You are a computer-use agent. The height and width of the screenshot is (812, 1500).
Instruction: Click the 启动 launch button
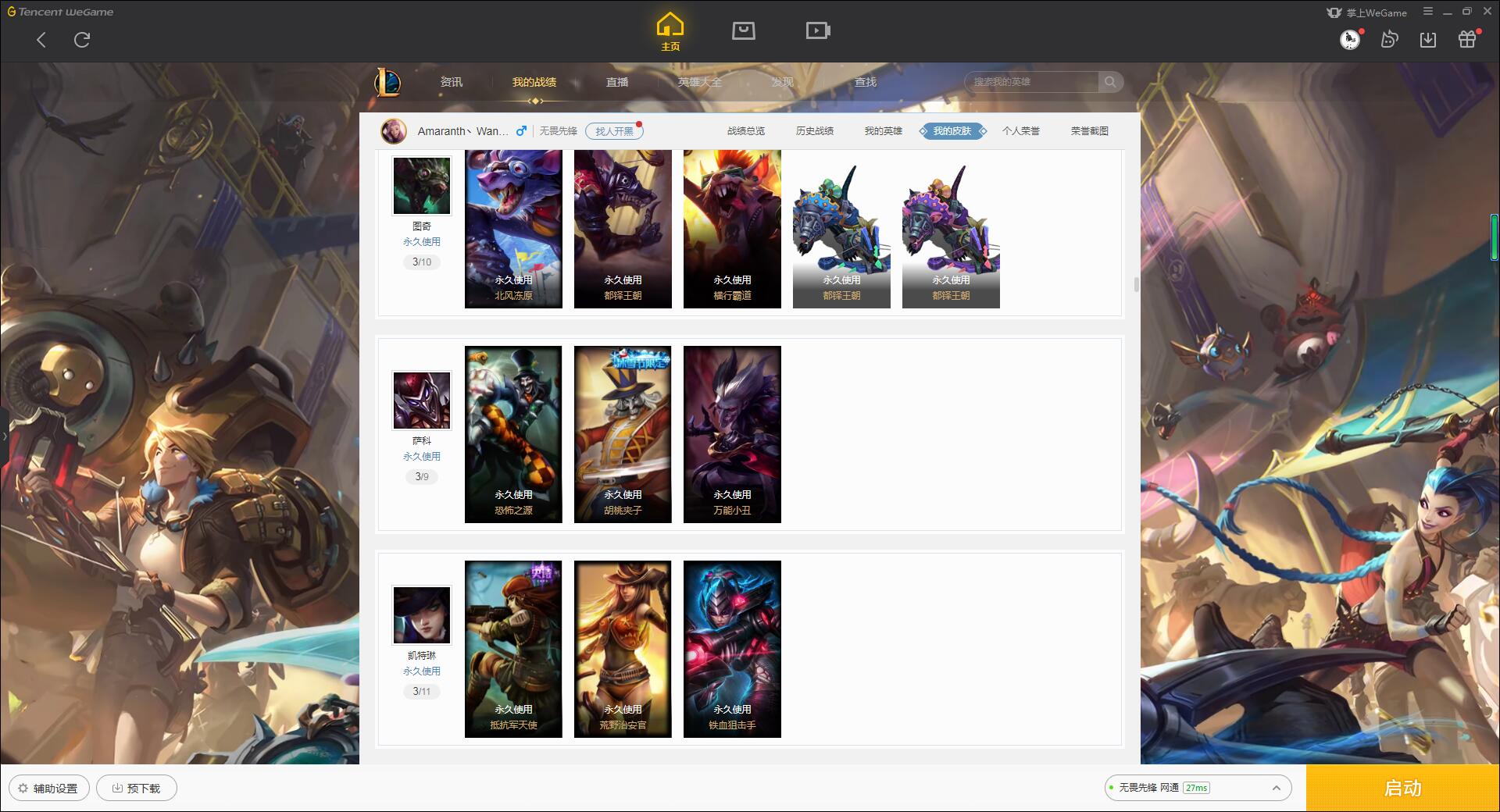pos(1403,788)
